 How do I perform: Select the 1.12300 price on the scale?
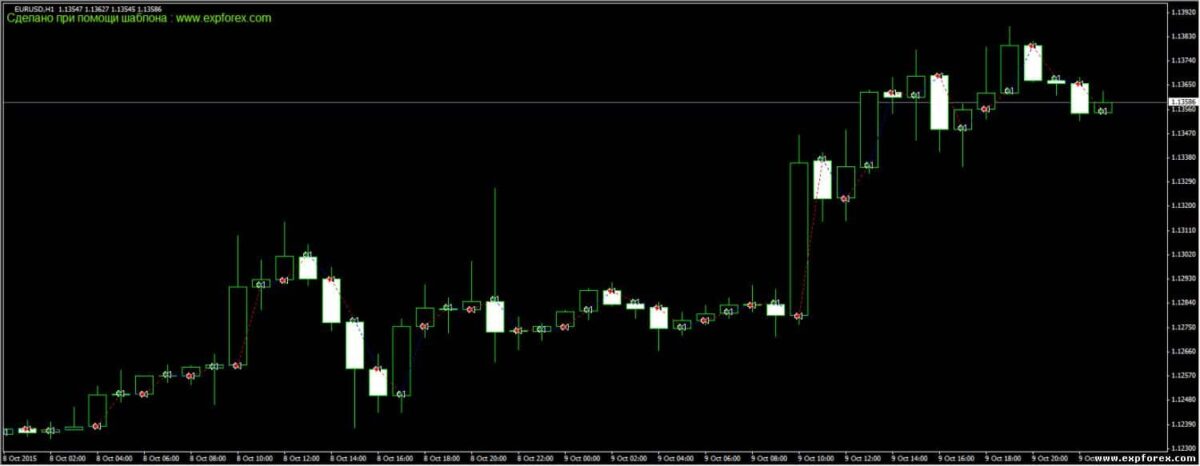(1183, 448)
